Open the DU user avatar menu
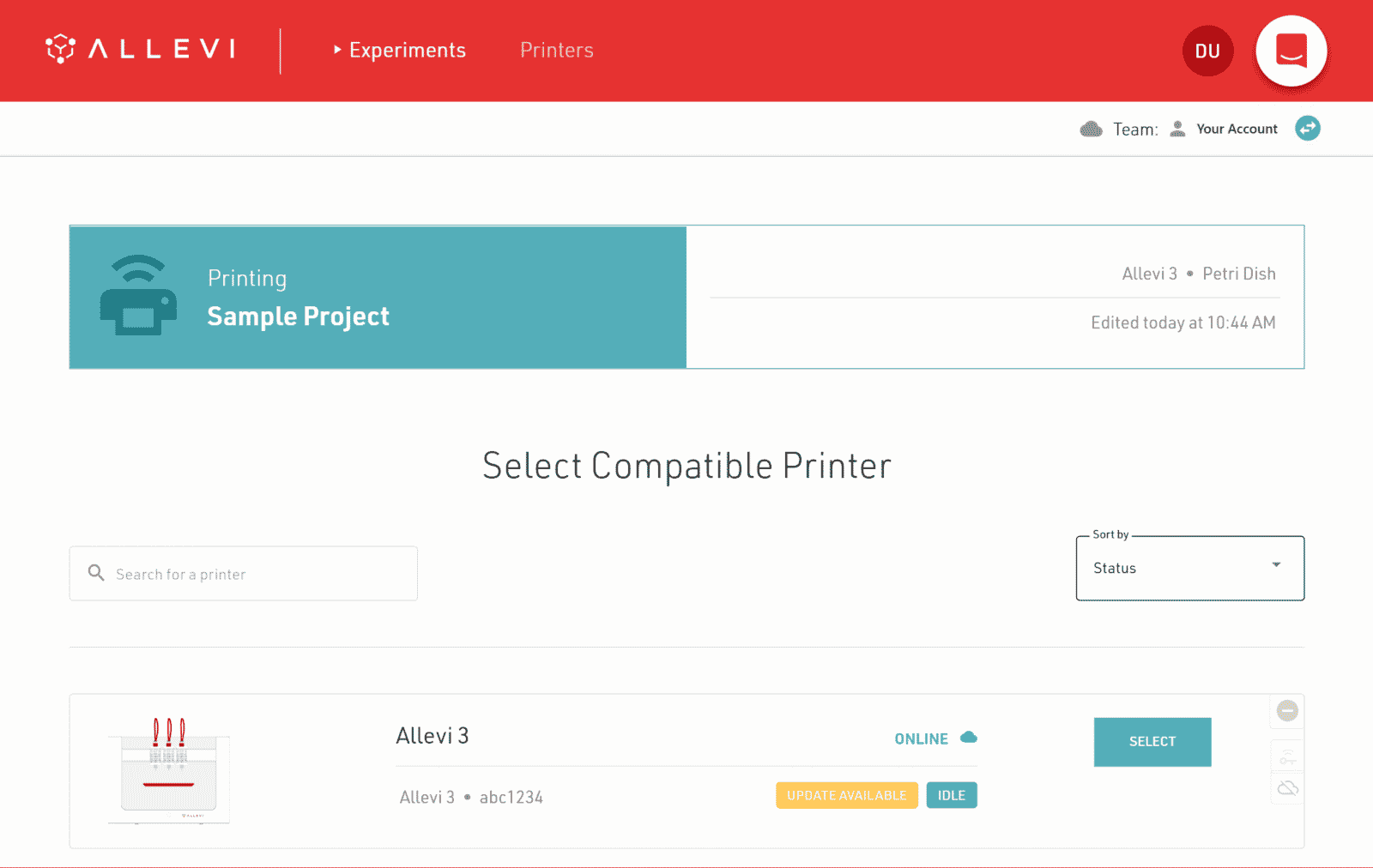The height and width of the screenshot is (868, 1373). click(x=1207, y=51)
